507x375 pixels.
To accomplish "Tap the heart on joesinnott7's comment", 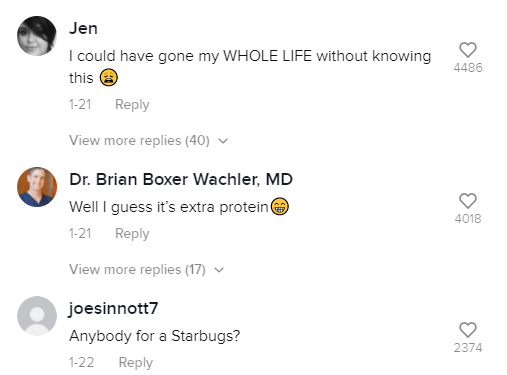I will [x=468, y=330].
